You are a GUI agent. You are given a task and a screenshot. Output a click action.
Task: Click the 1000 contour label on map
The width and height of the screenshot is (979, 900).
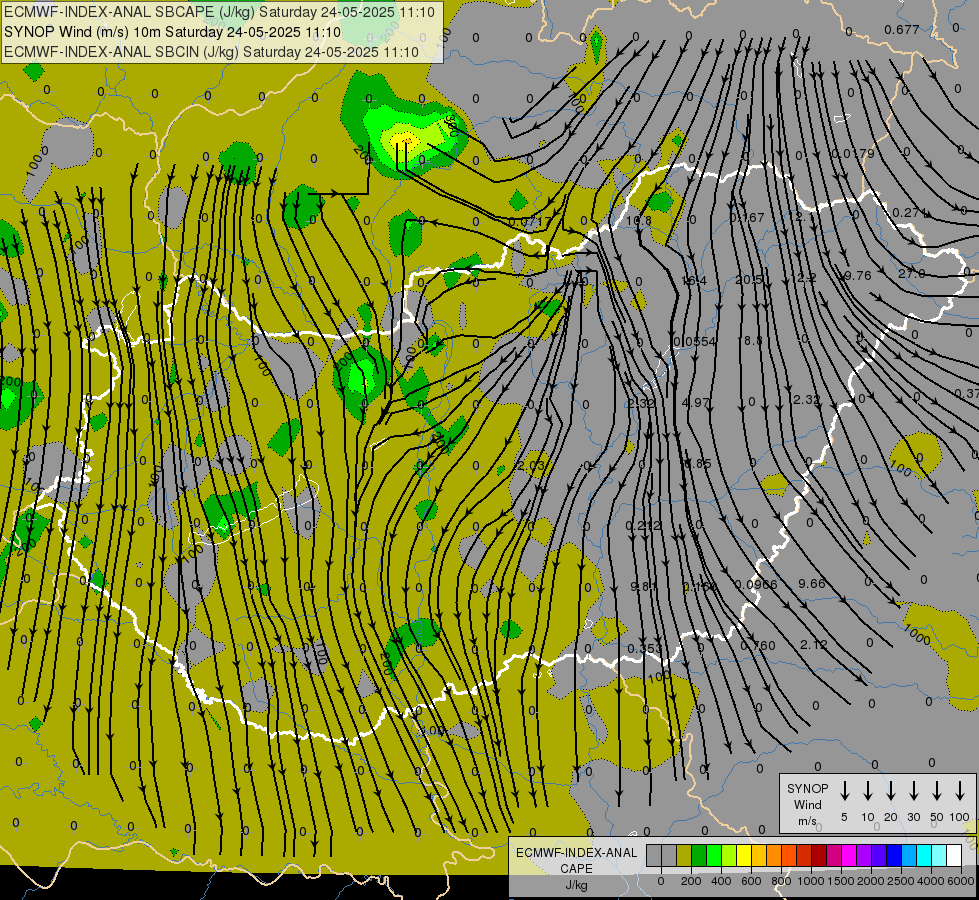917,635
